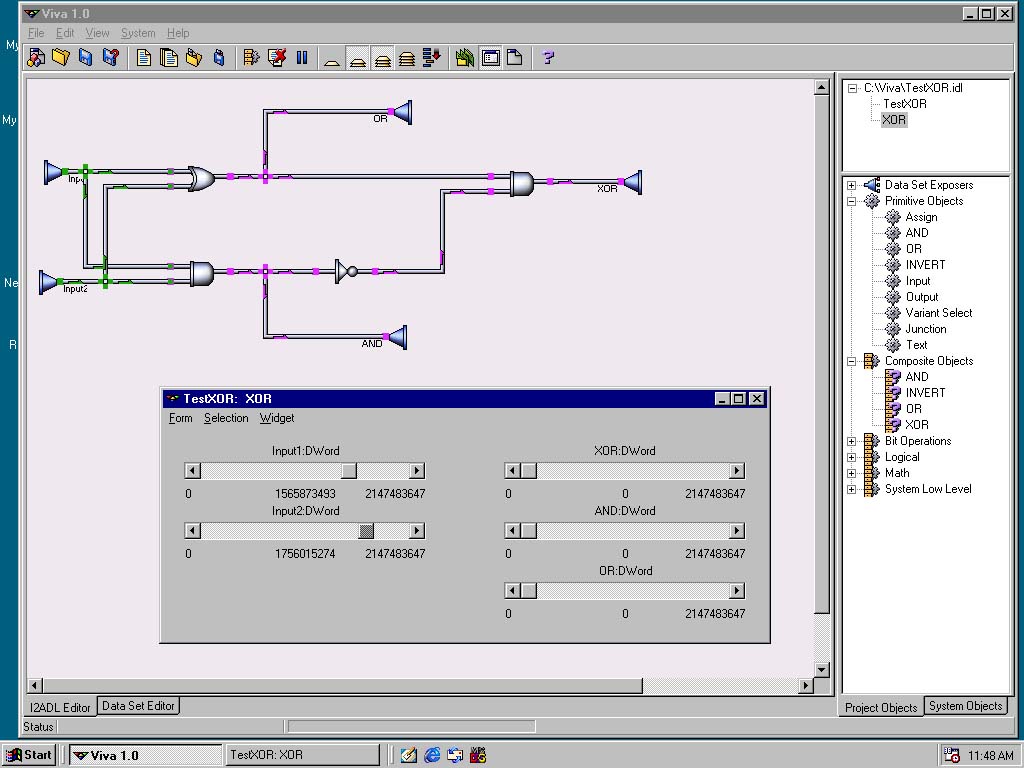Toggle the two-layer stack toolbar button

358,58
